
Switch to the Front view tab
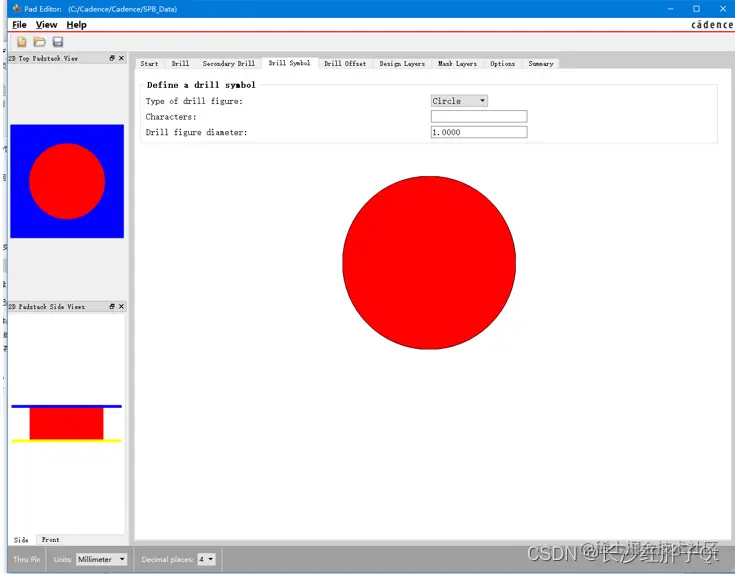point(50,540)
